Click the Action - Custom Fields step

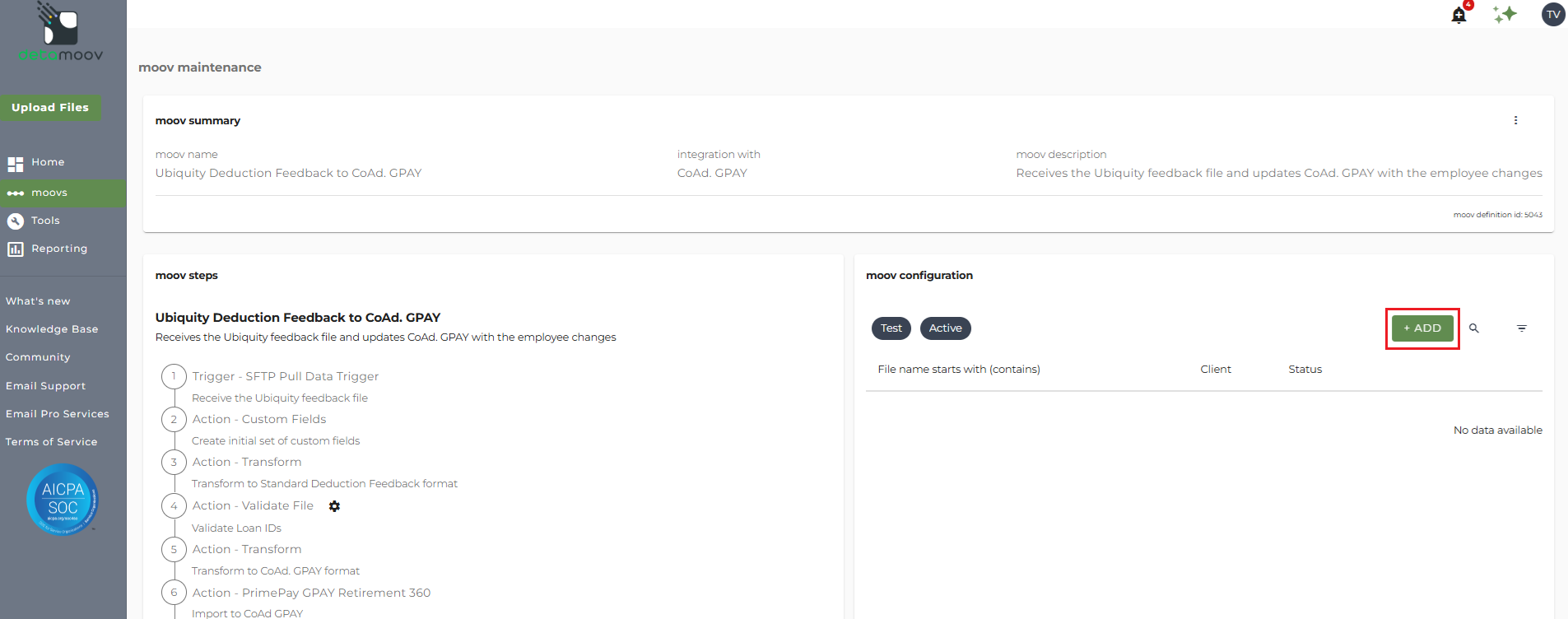pyautogui.click(x=259, y=419)
